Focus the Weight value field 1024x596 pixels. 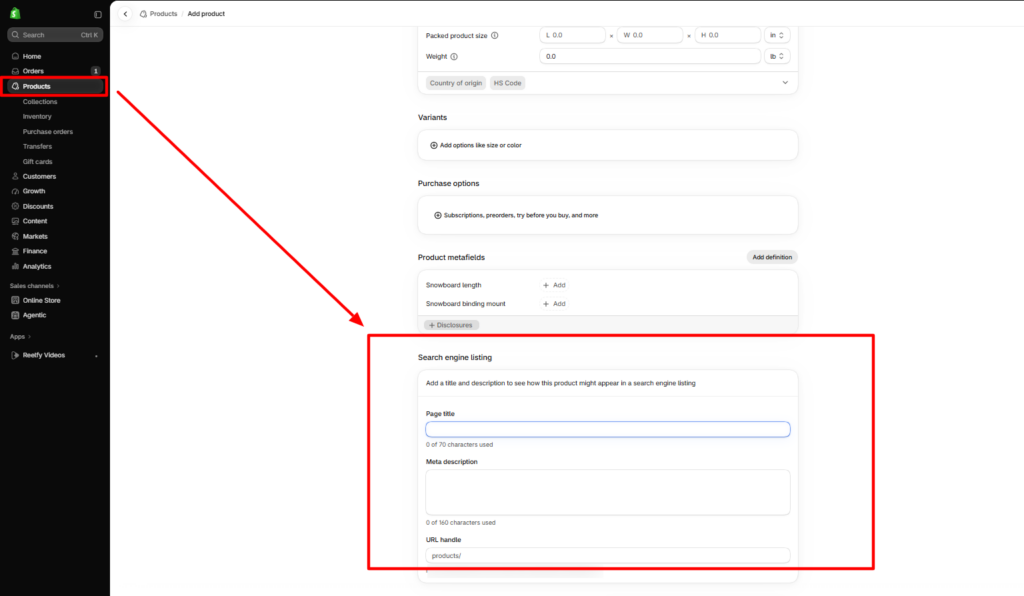coord(650,56)
